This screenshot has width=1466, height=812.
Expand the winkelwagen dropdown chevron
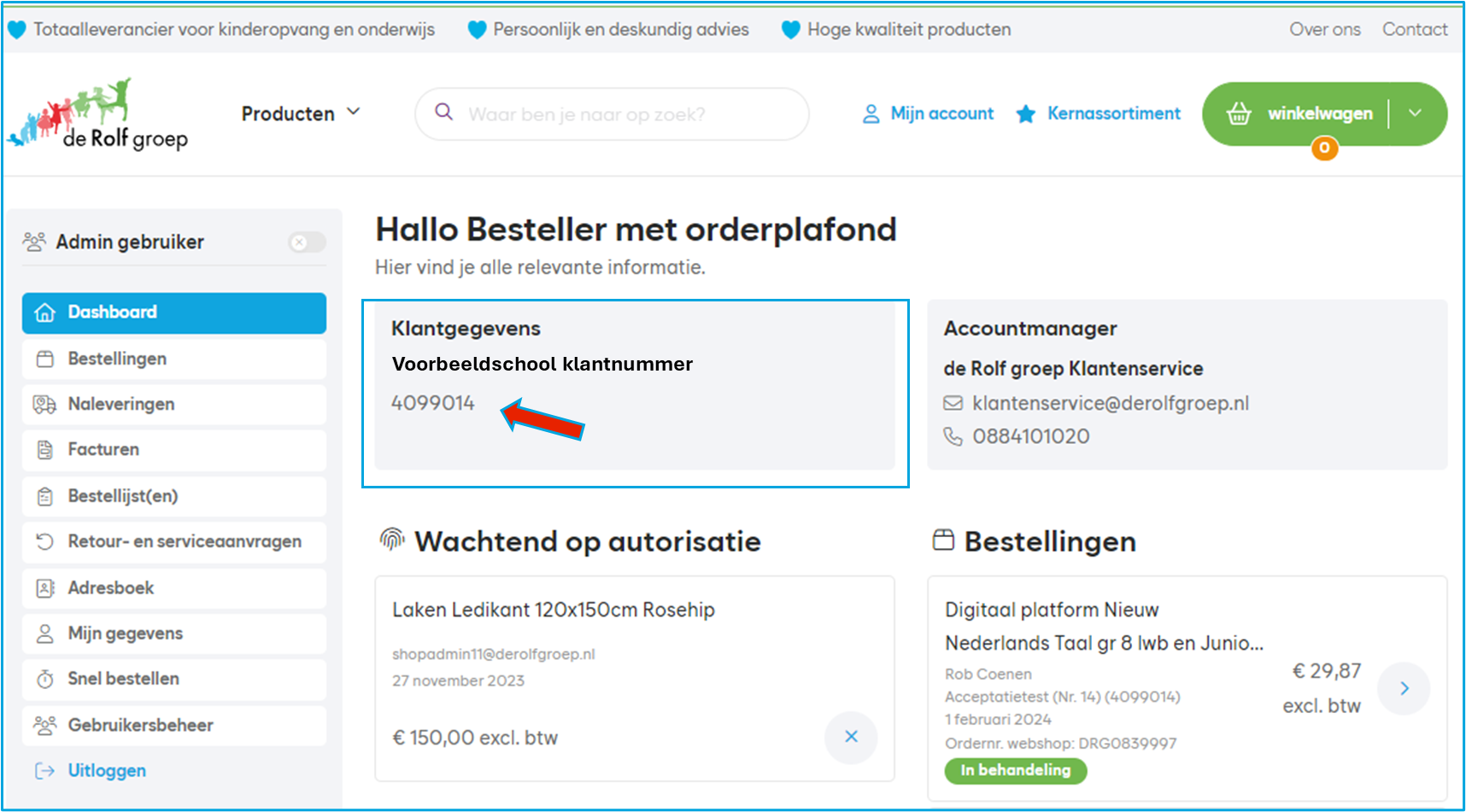pos(1415,113)
